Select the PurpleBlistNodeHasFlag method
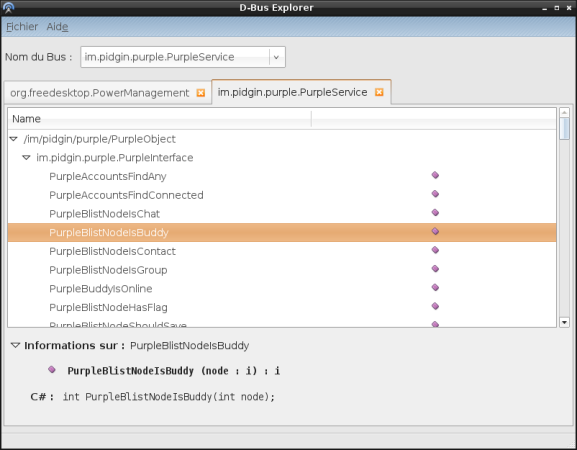Image resolution: width=577 pixels, height=450 pixels. point(109,308)
